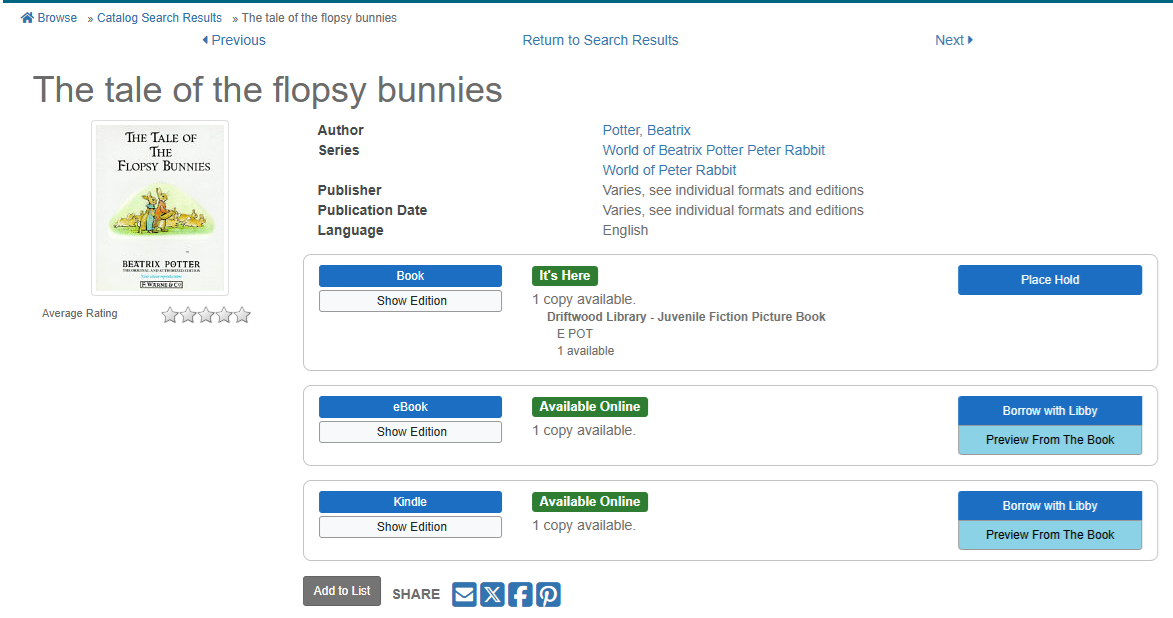Borrow the eBook with Libby
Viewport: 1173px width, 618px height.
[x=1049, y=411]
